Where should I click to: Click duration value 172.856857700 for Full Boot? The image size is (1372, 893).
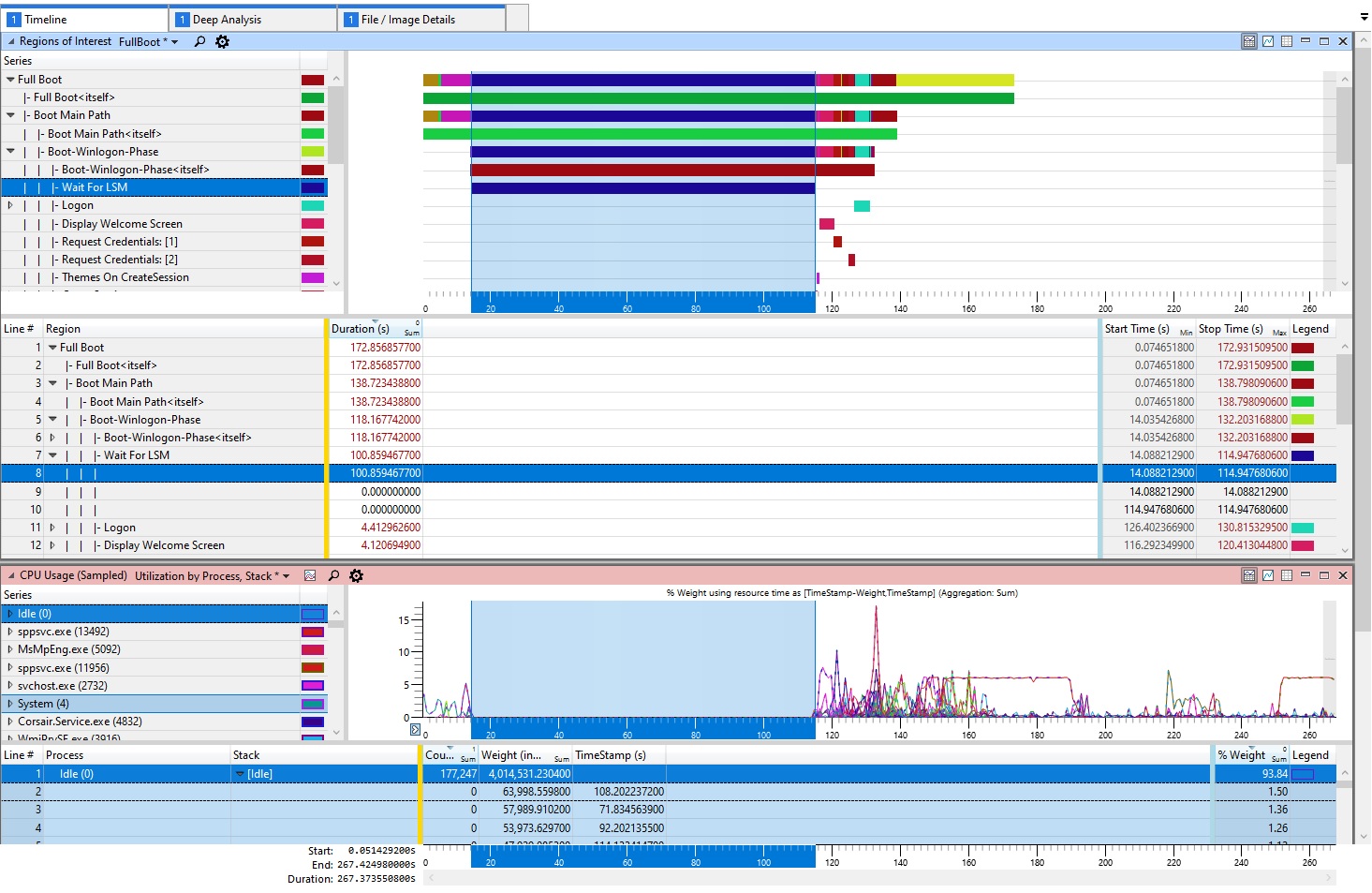click(x=386, y=348)
